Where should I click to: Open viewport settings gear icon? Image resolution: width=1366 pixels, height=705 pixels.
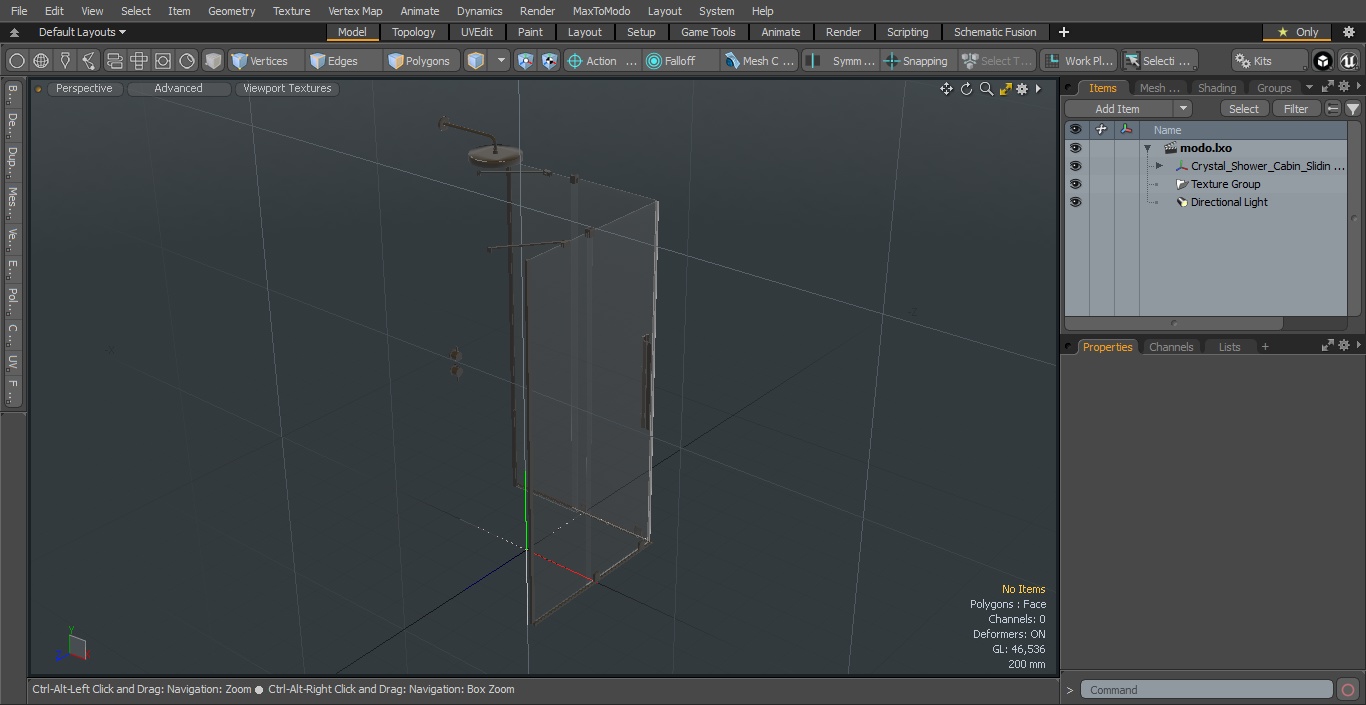1022,89
